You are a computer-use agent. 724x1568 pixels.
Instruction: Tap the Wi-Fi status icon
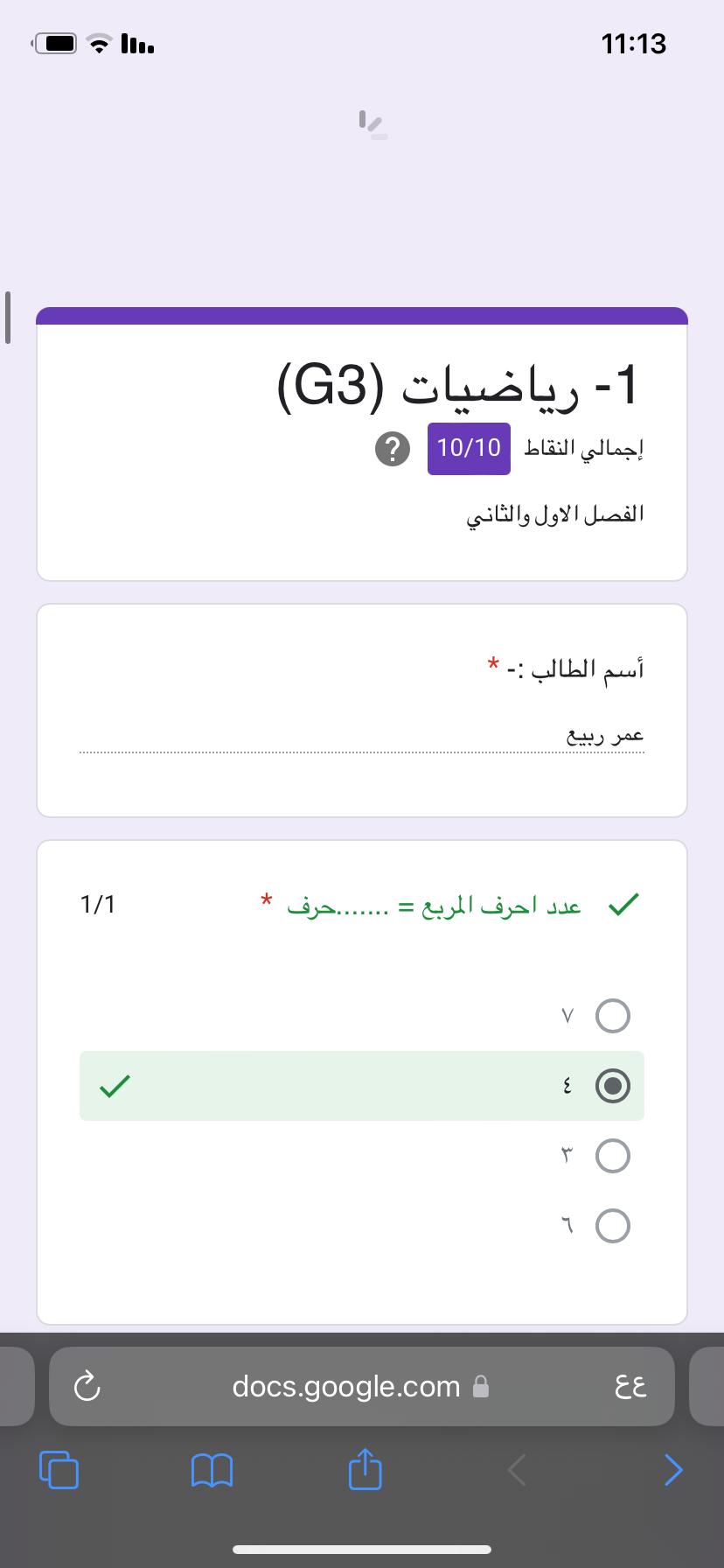coord(102,43)
